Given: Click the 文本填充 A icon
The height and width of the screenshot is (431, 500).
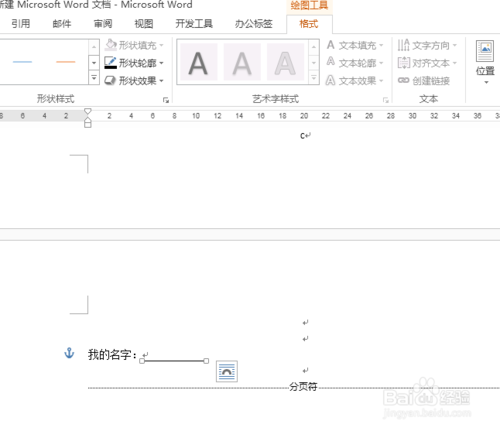Looking at the screenshot, I should (330, 45).
